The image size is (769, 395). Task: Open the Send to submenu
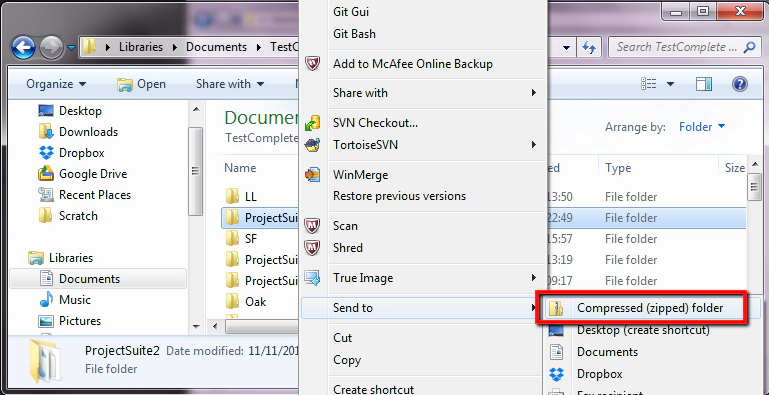tap(423, 308)
